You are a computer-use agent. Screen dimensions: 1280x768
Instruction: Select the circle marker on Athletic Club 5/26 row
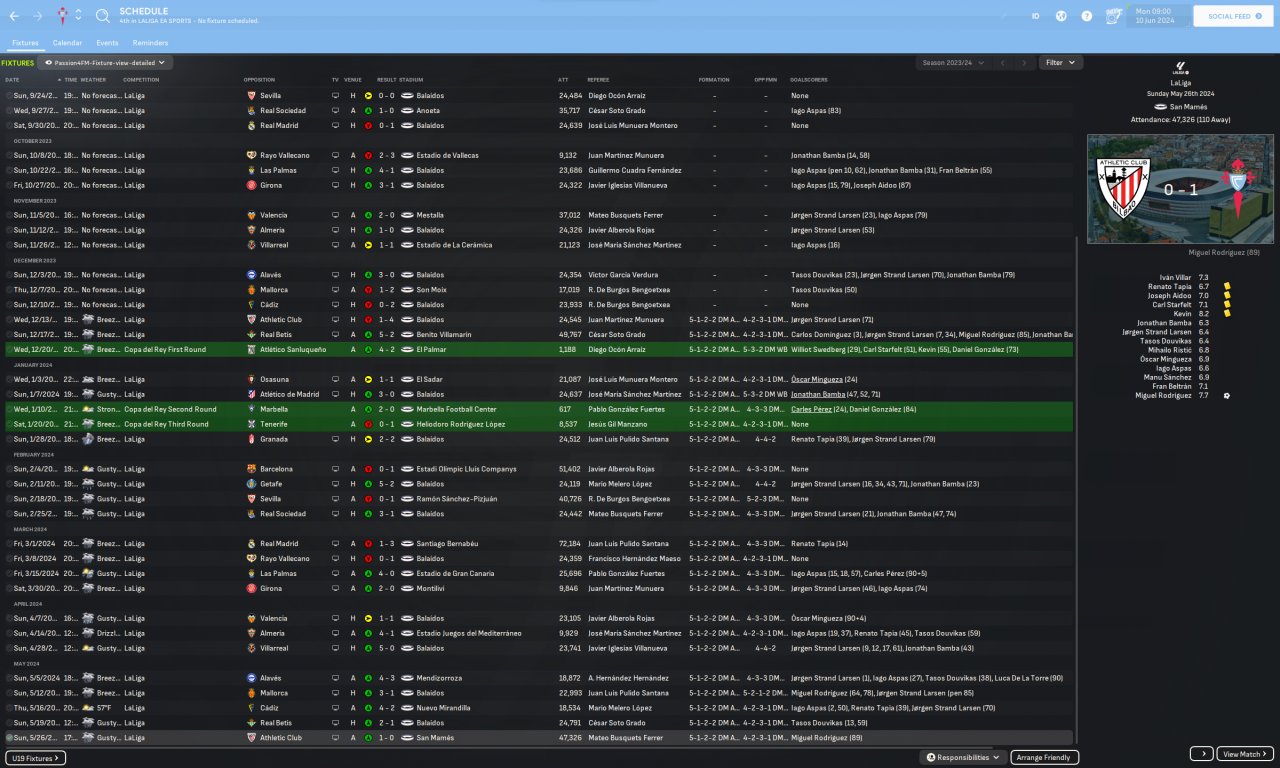(x=10, y=738)
